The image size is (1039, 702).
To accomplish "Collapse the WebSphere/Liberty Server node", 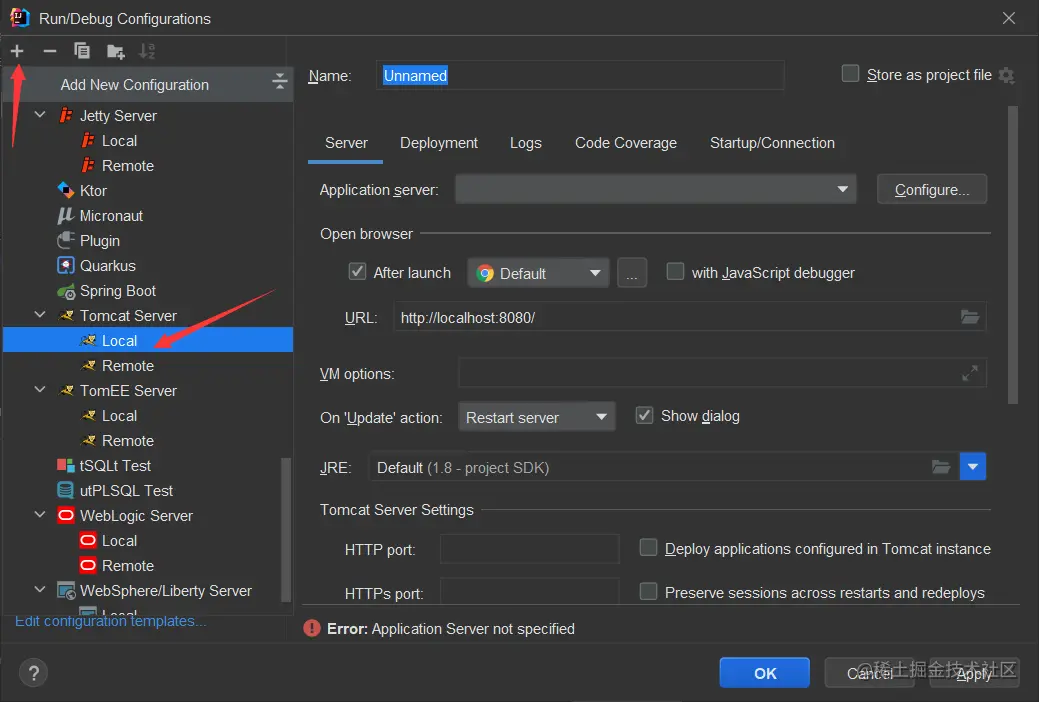I will [40, 590].
